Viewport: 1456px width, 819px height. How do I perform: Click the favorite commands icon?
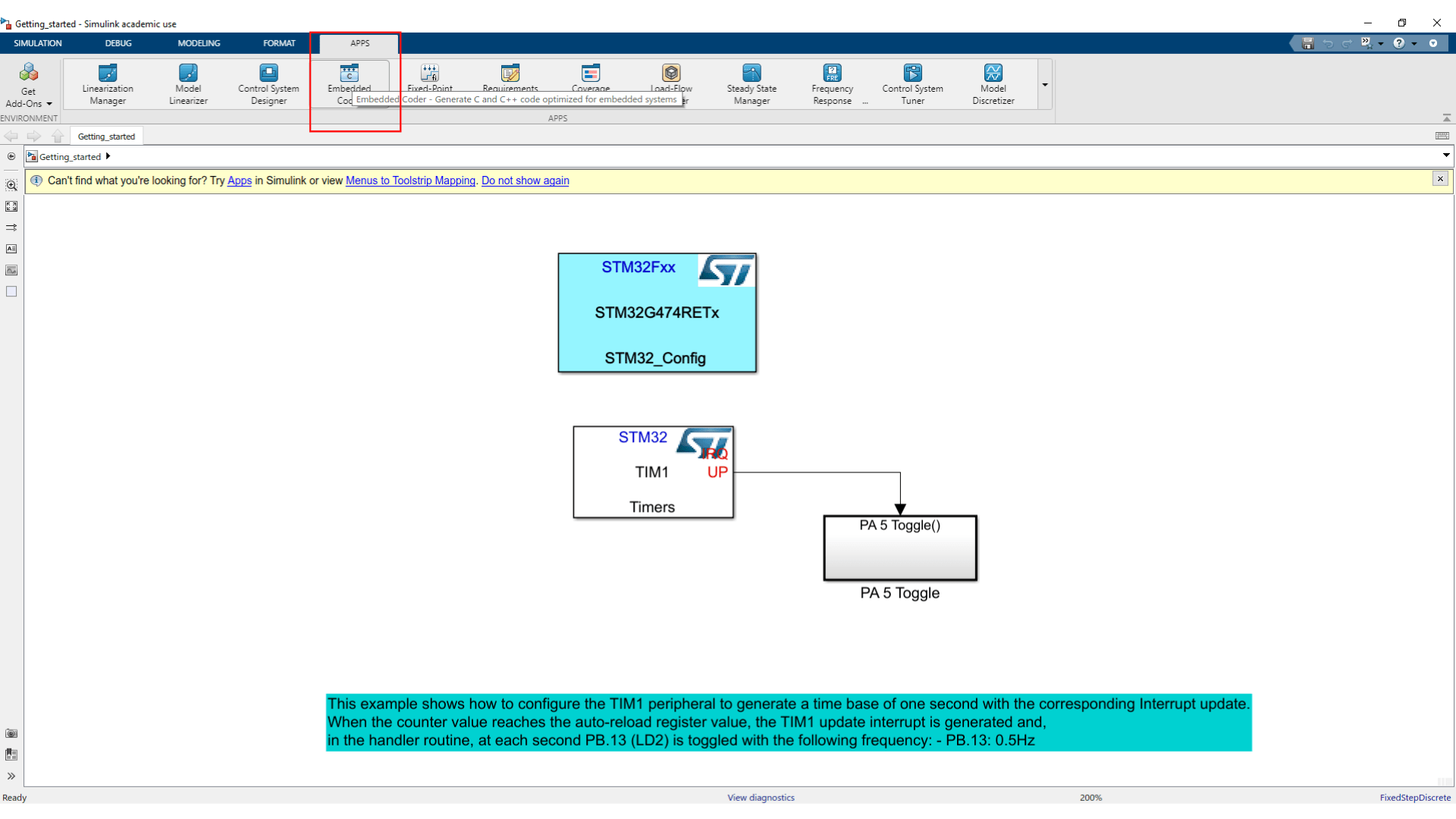tap(1367, 43)
